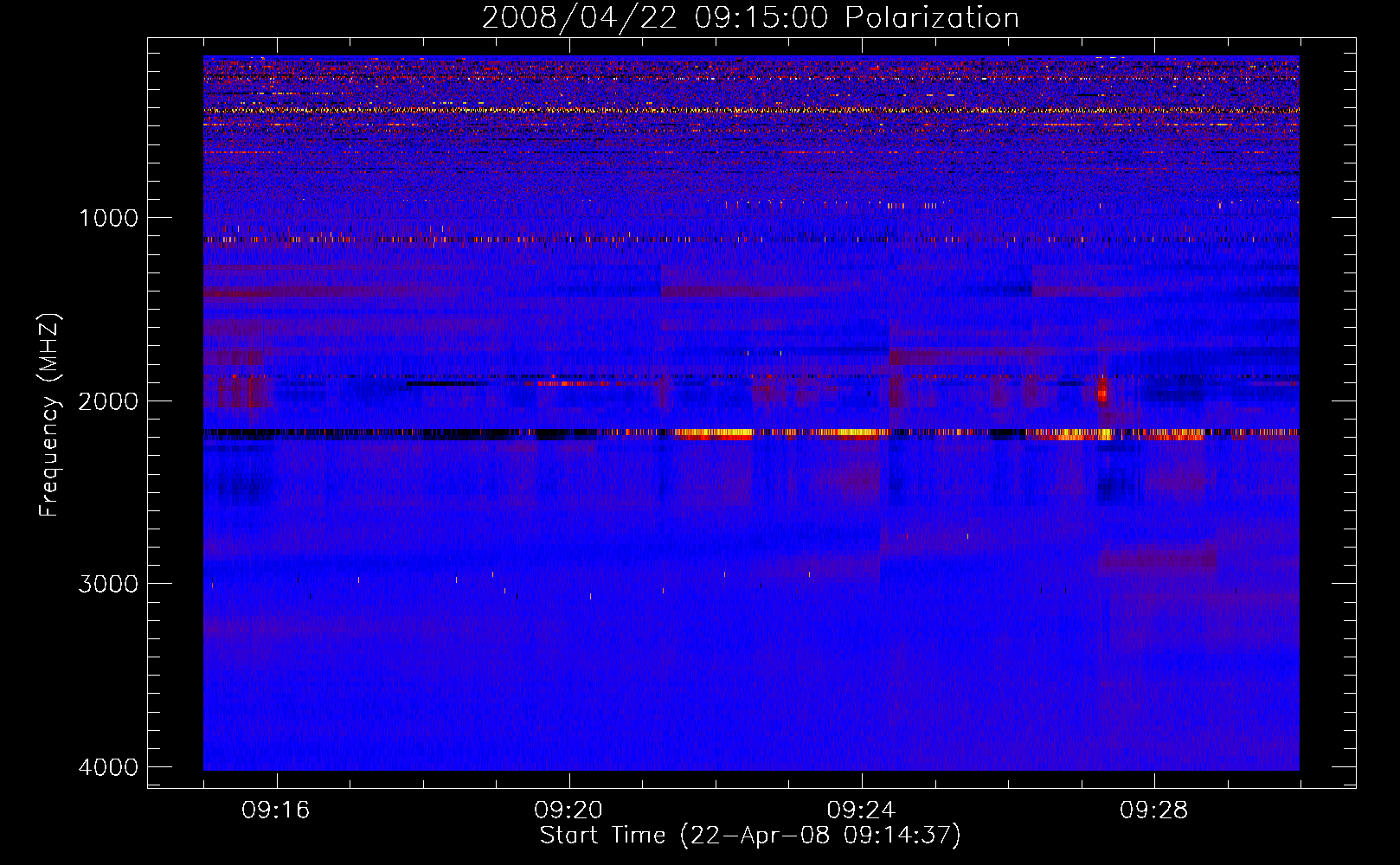Click the 09:28 time tick label

1153,811
